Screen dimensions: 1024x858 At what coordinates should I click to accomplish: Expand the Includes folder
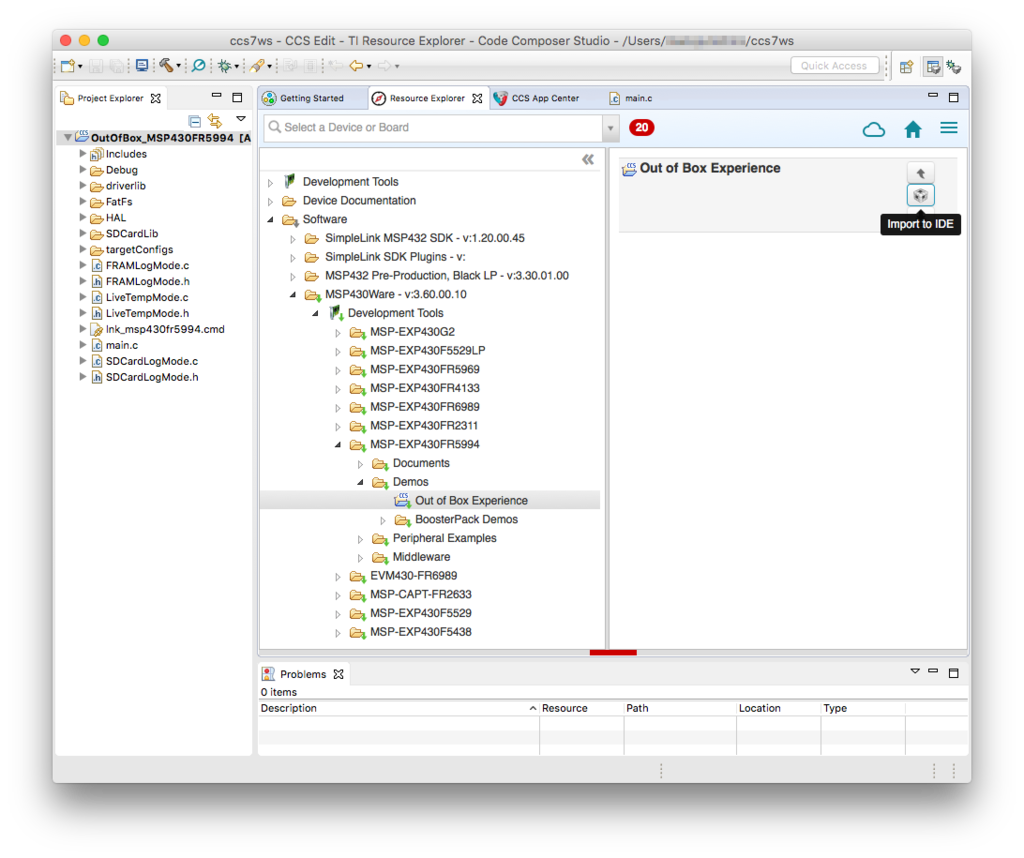83,153
